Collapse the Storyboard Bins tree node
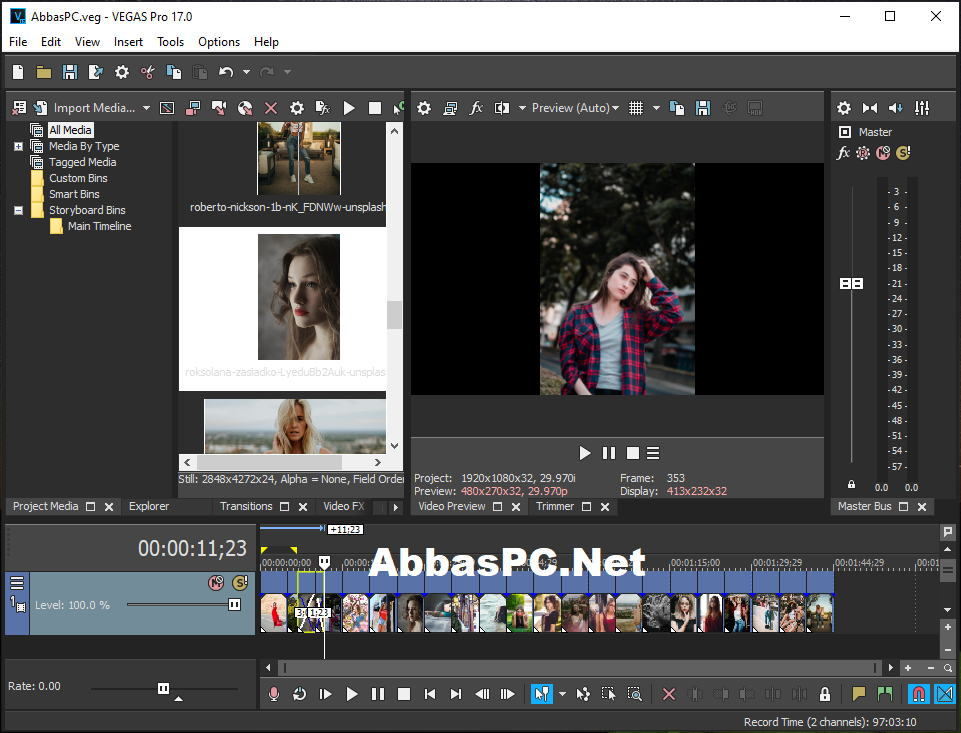Viewport: 961px width, 733px height. pos(18,210)
